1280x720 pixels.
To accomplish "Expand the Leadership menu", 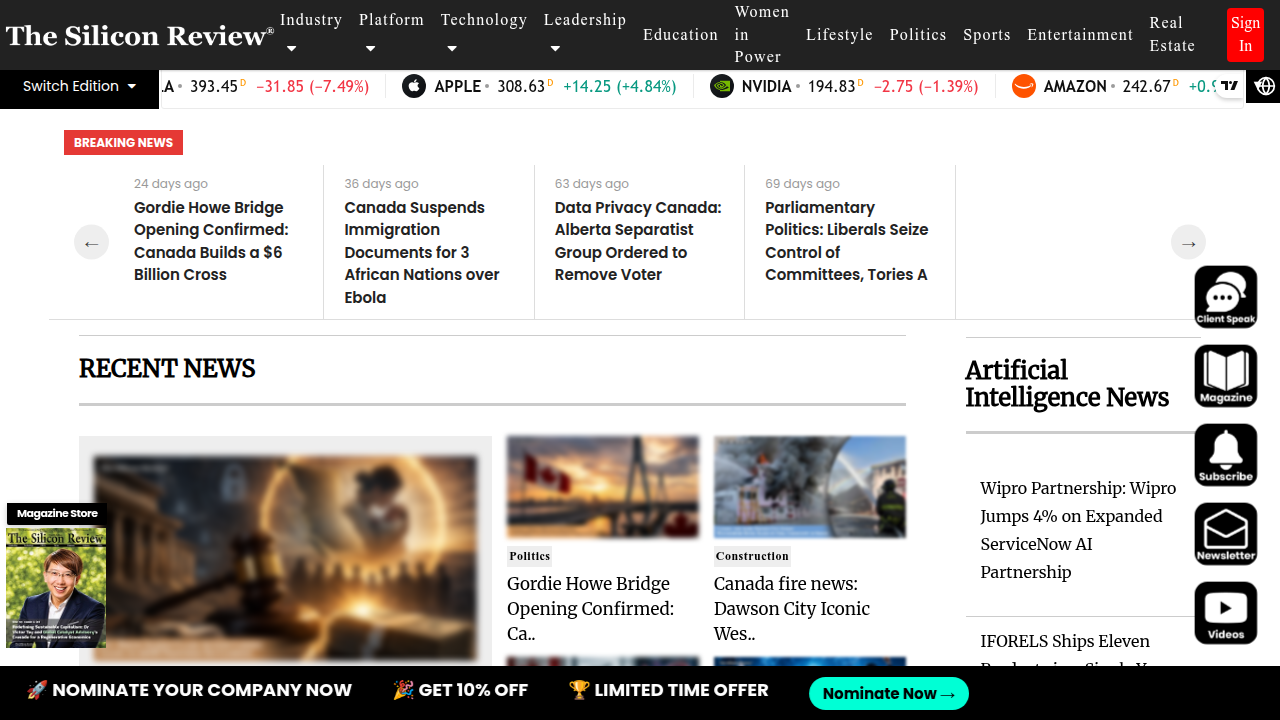I will pos(585,34).
